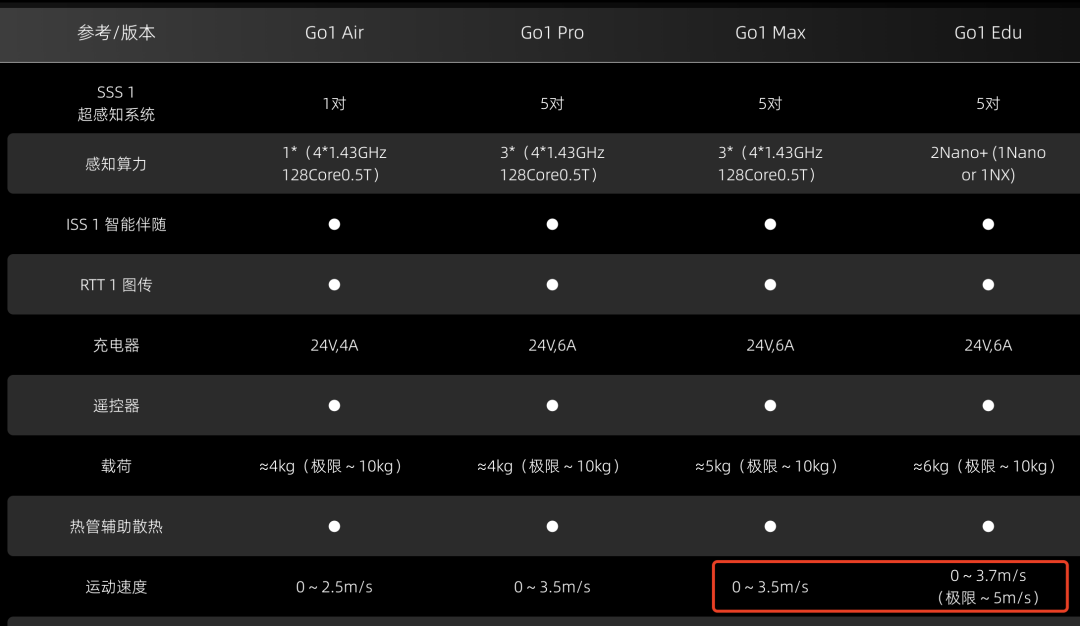The height and width of the screenshot is (626, 1080).
Task: Click Go1 Pro's 3*(4*1.43GHz 128Core0.5T) cell
Action: (x=552, y=164)
